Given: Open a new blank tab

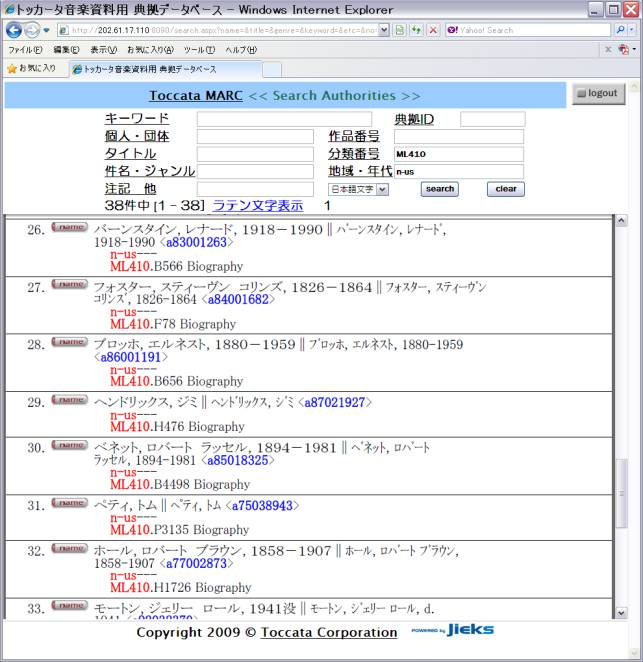Looking at the screenshot, I should [272, 70].
